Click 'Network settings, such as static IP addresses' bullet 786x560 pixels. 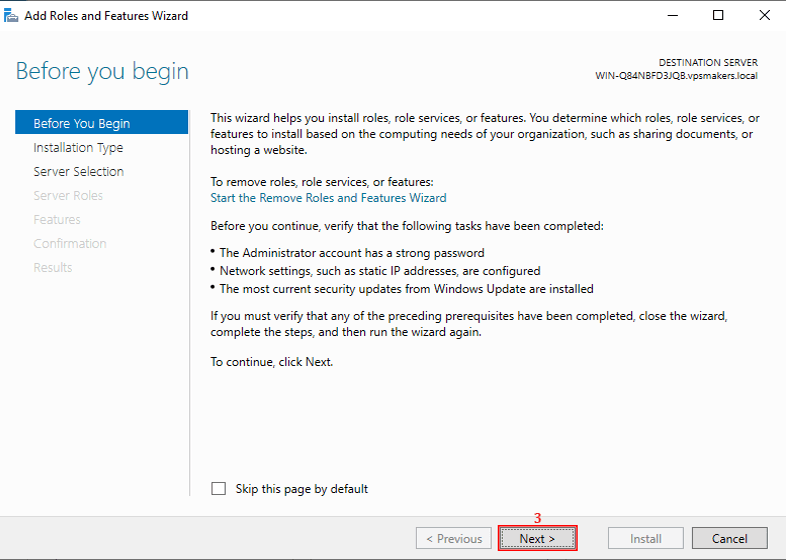coord(380,271)
